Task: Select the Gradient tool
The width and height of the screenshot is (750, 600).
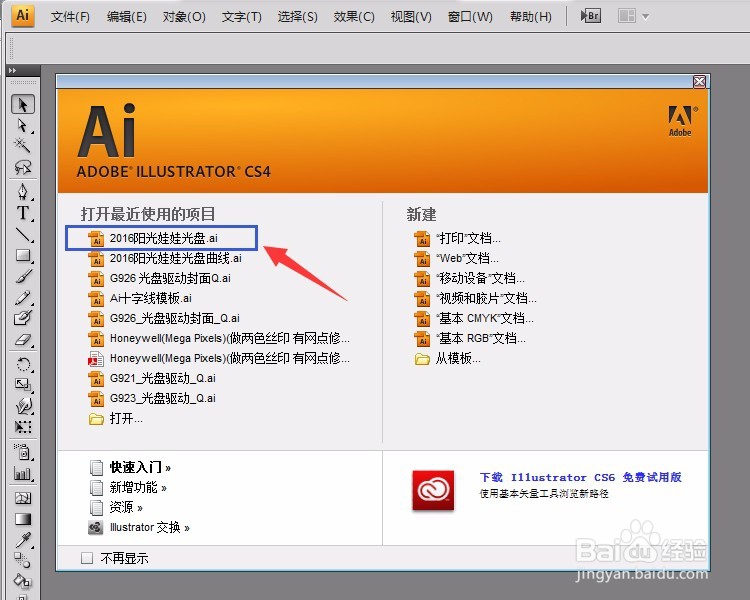Action: [22, 519]
